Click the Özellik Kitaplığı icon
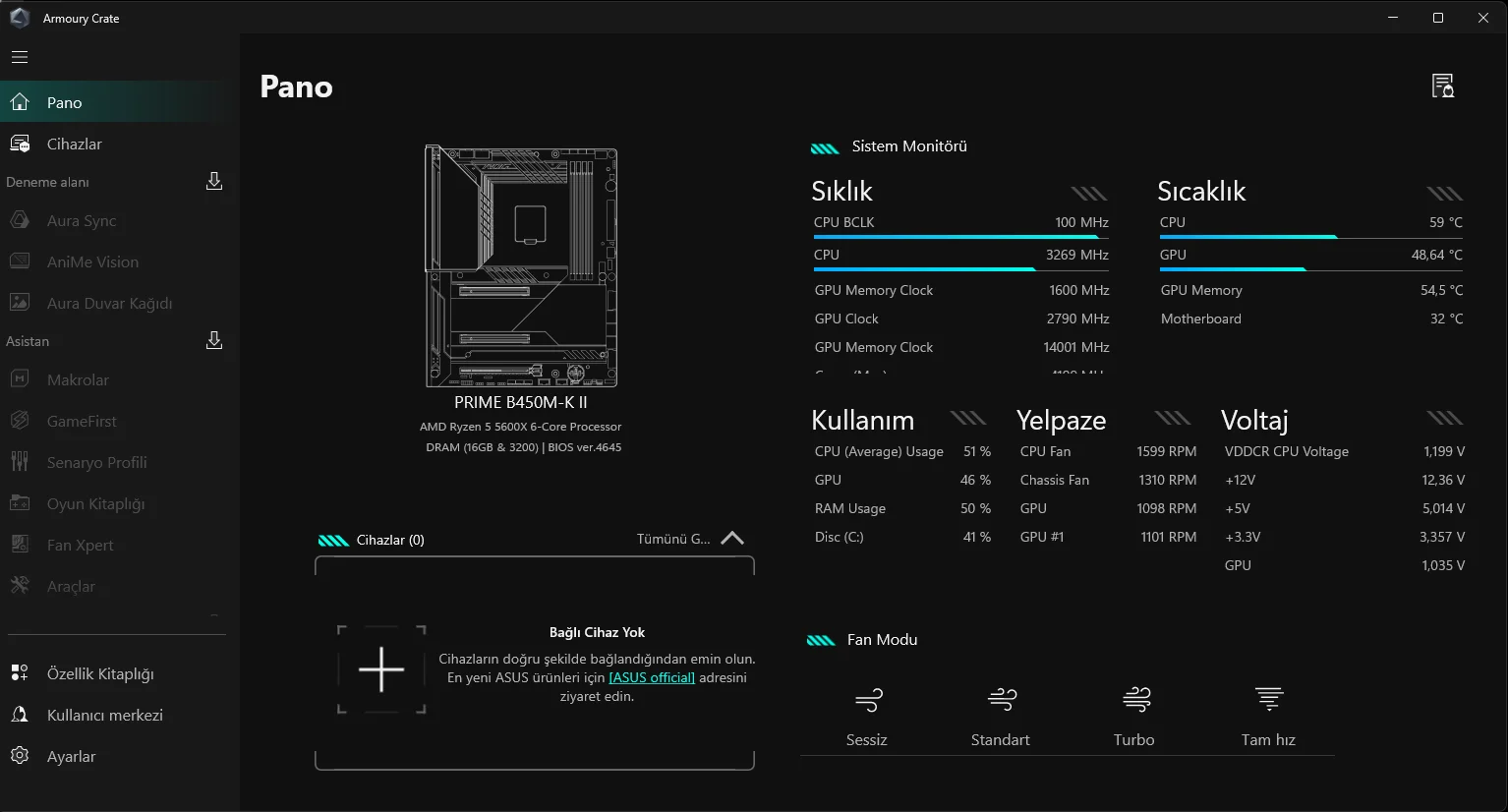The image size is (1508, 812). click(x=20, y=673)
